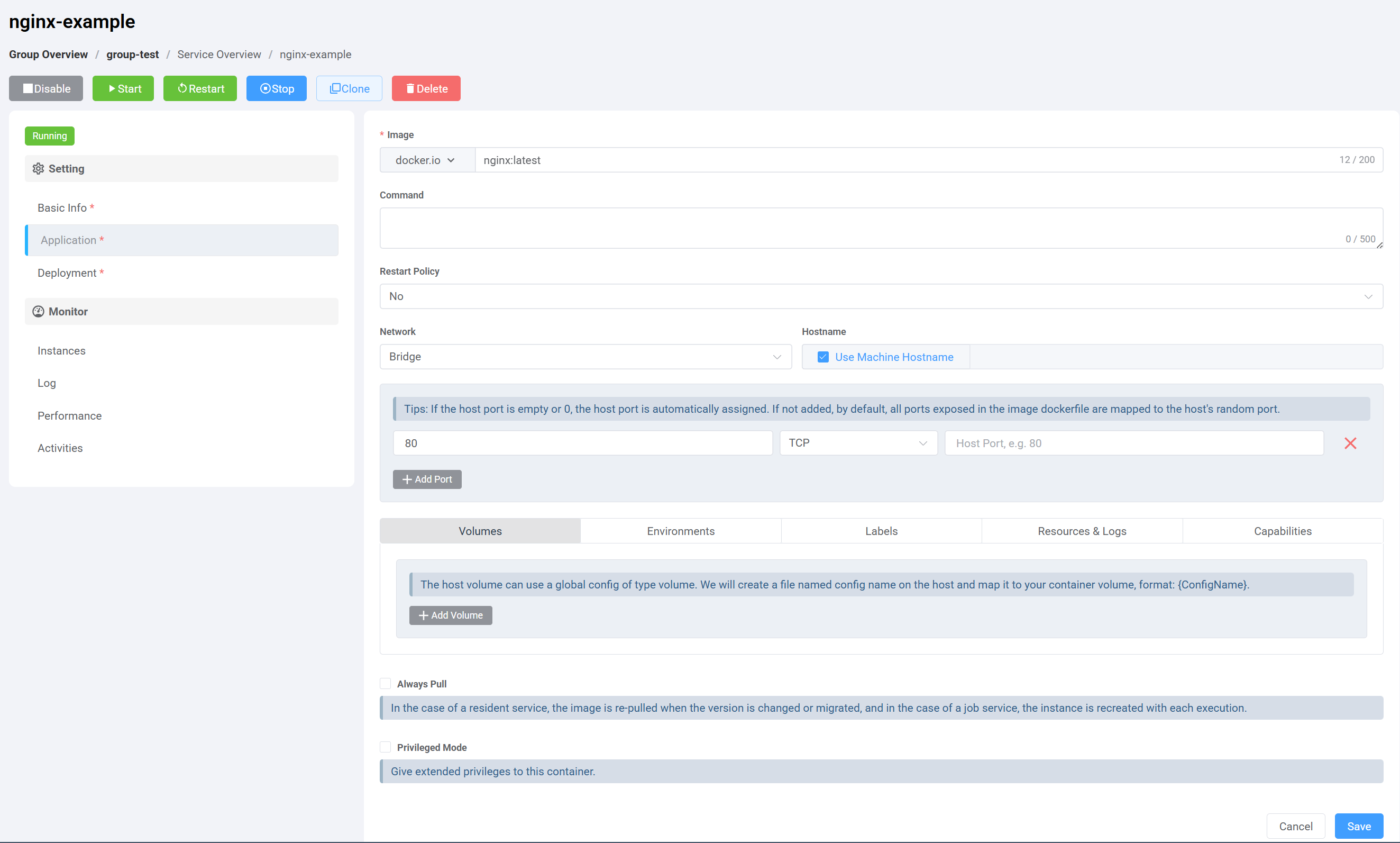The width and height of the screenshot is (1400, 843).
Task: Open the Activities page
Action: pyautogui.click(x=181, y=448)
